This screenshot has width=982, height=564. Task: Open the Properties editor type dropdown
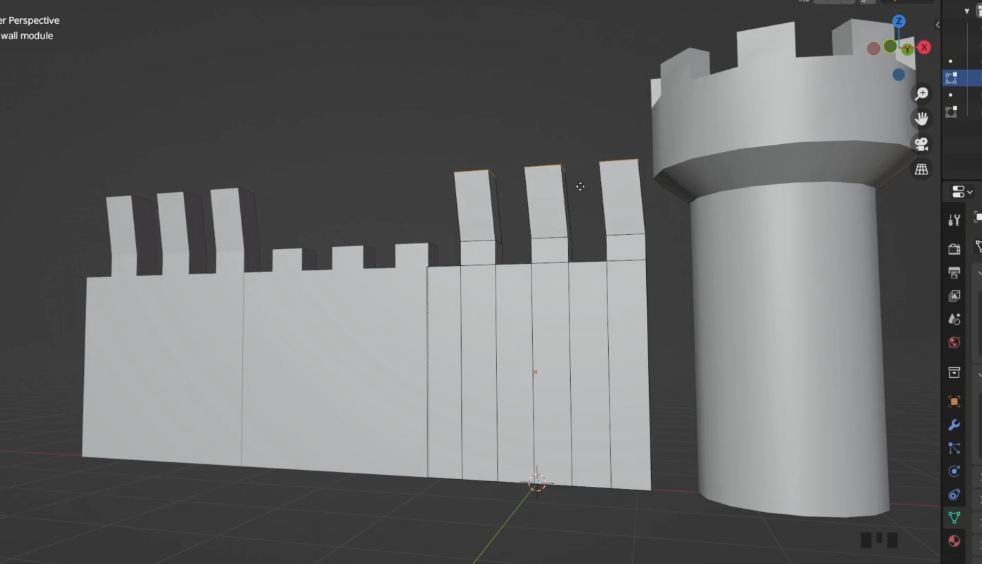tap(958, 192)
